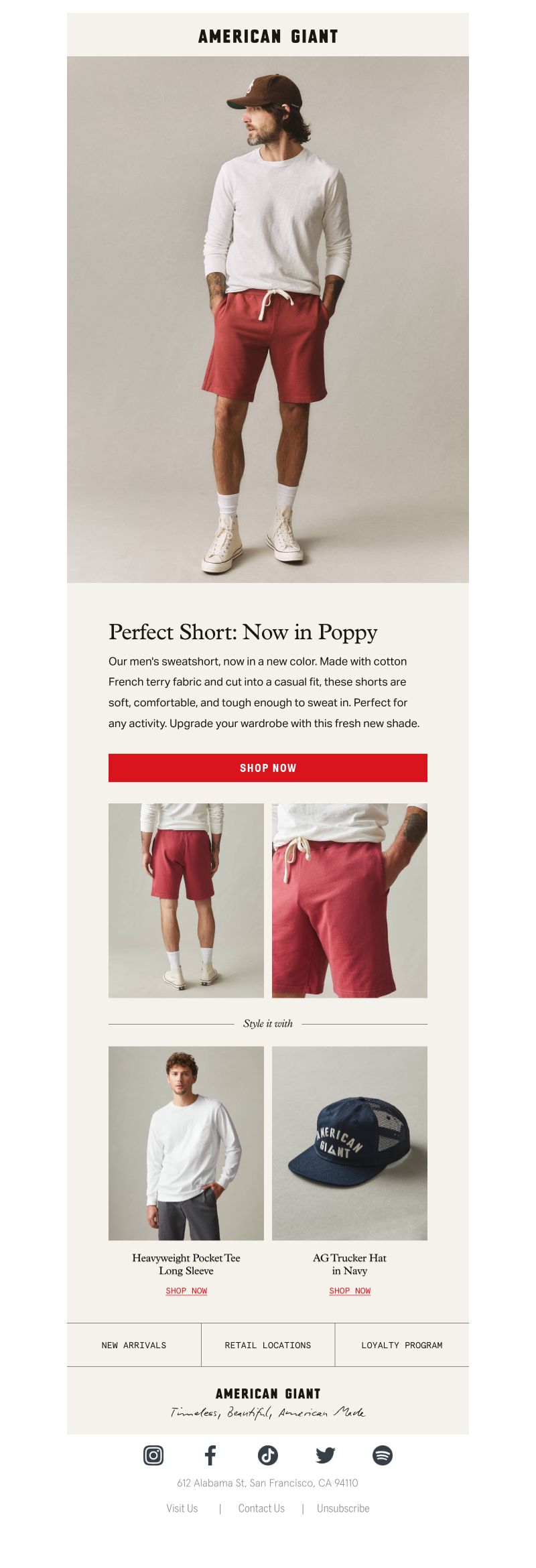Open the Loyalty Program link

(402, 1345)
